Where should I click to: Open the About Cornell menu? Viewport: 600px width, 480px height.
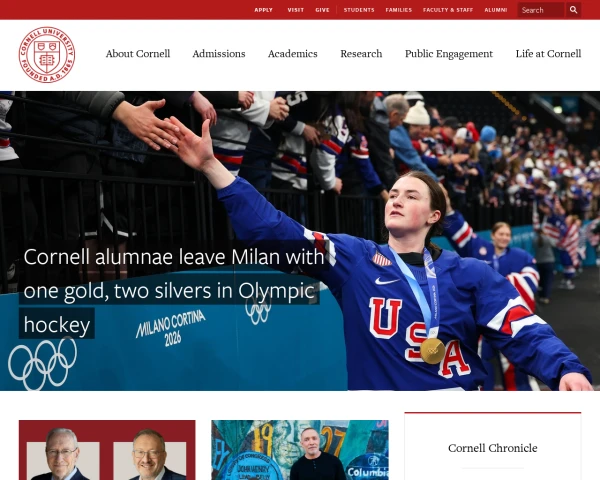pos(138,54)
